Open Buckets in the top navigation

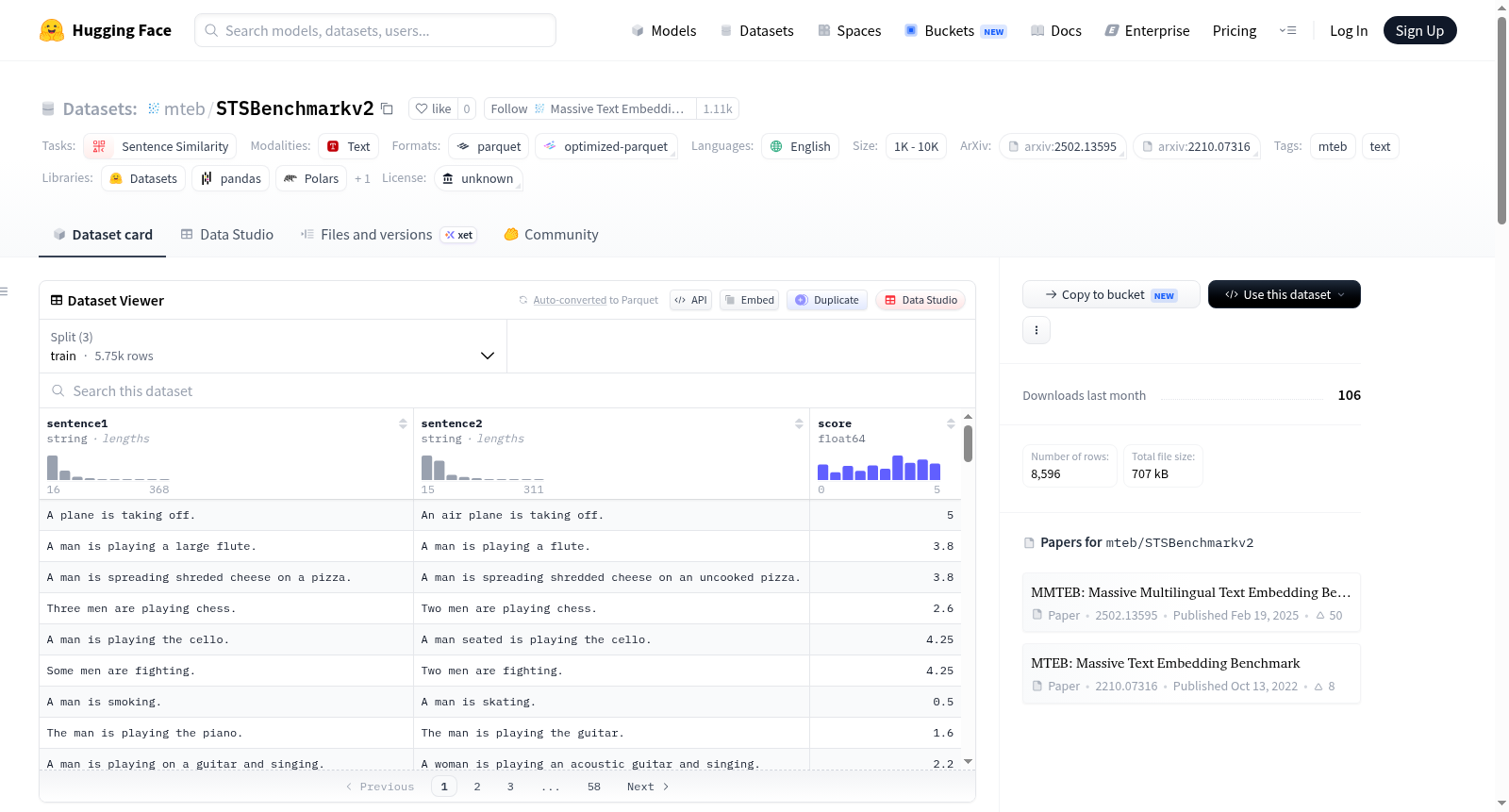(955, 30)
